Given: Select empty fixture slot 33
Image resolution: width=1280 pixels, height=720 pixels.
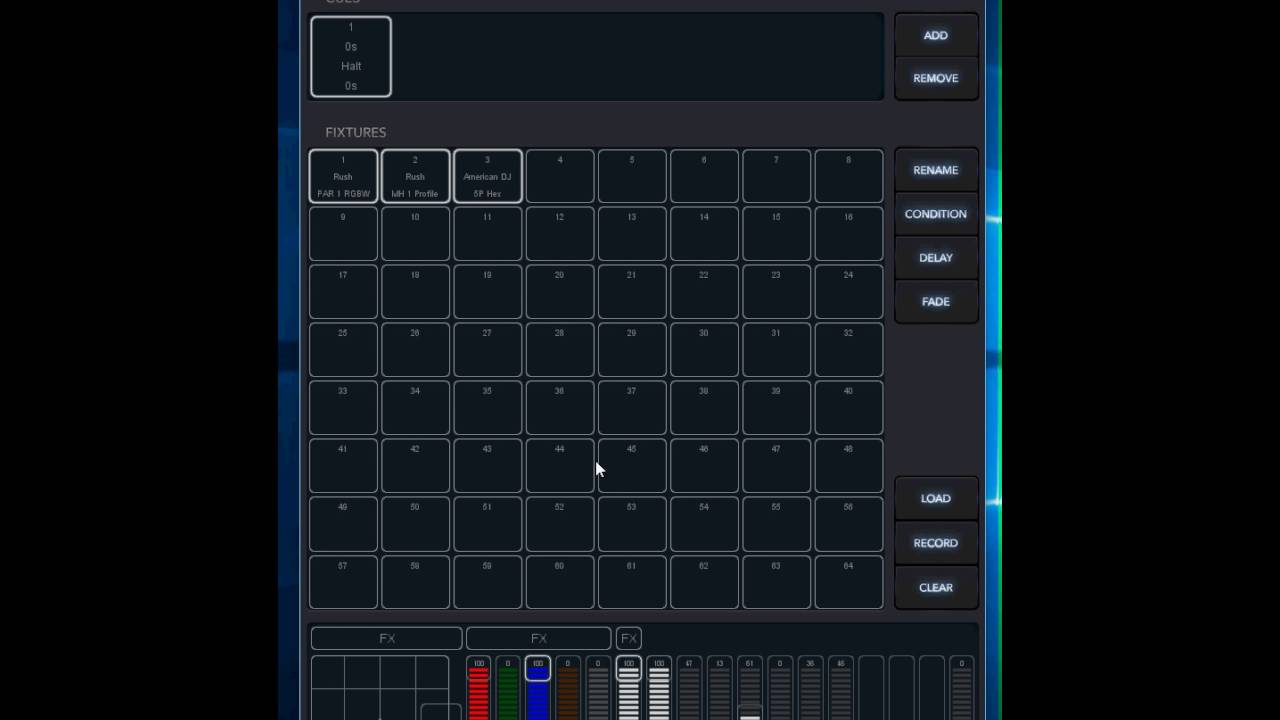Looking at the screenshot, I should click(x=343, y=408).
